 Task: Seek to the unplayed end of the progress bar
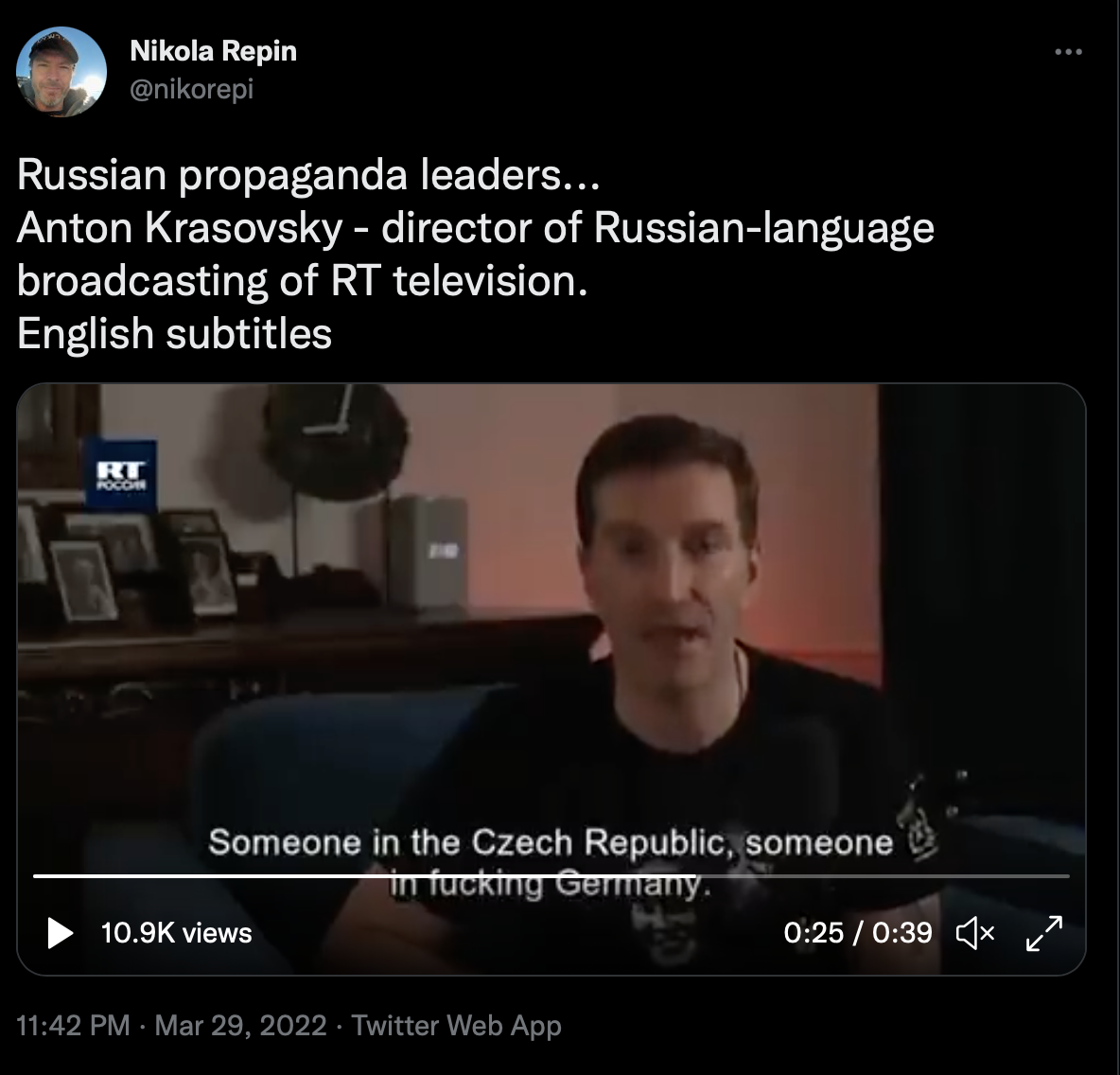tap(883, 875)
